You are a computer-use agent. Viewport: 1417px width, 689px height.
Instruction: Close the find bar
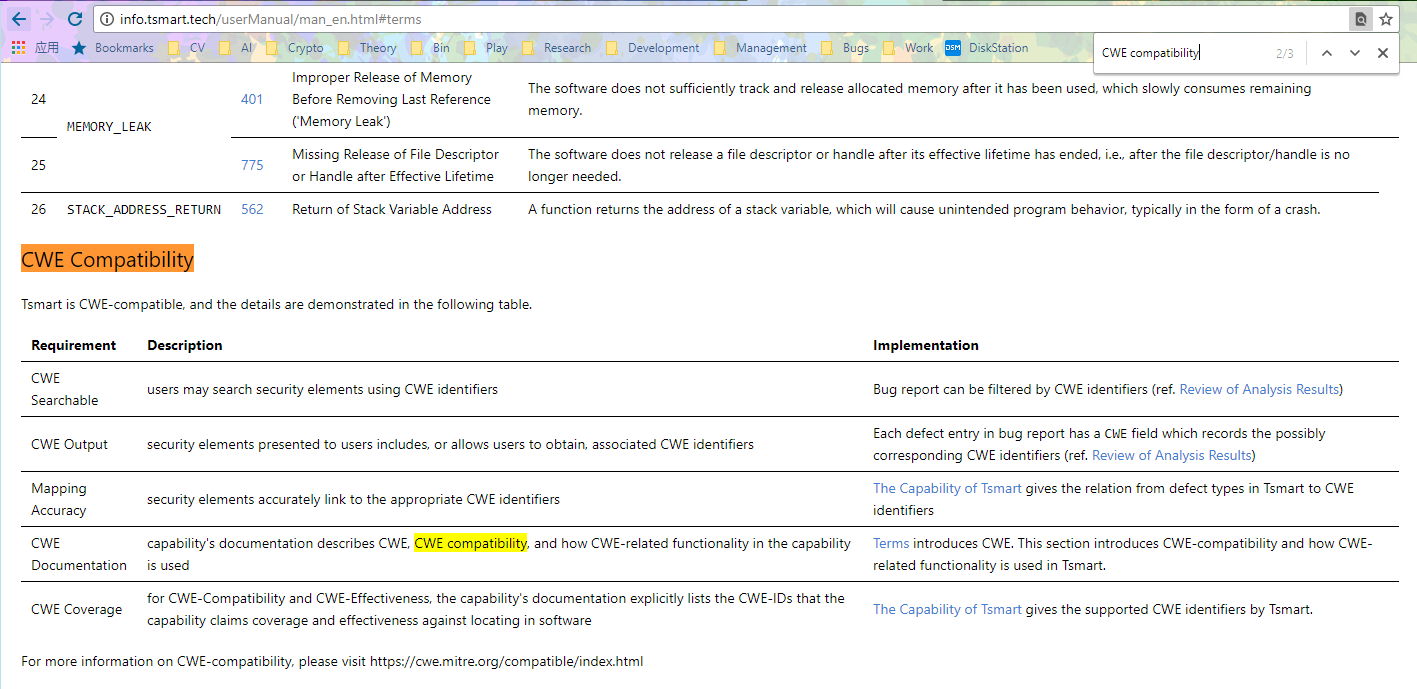(1383, 53)
